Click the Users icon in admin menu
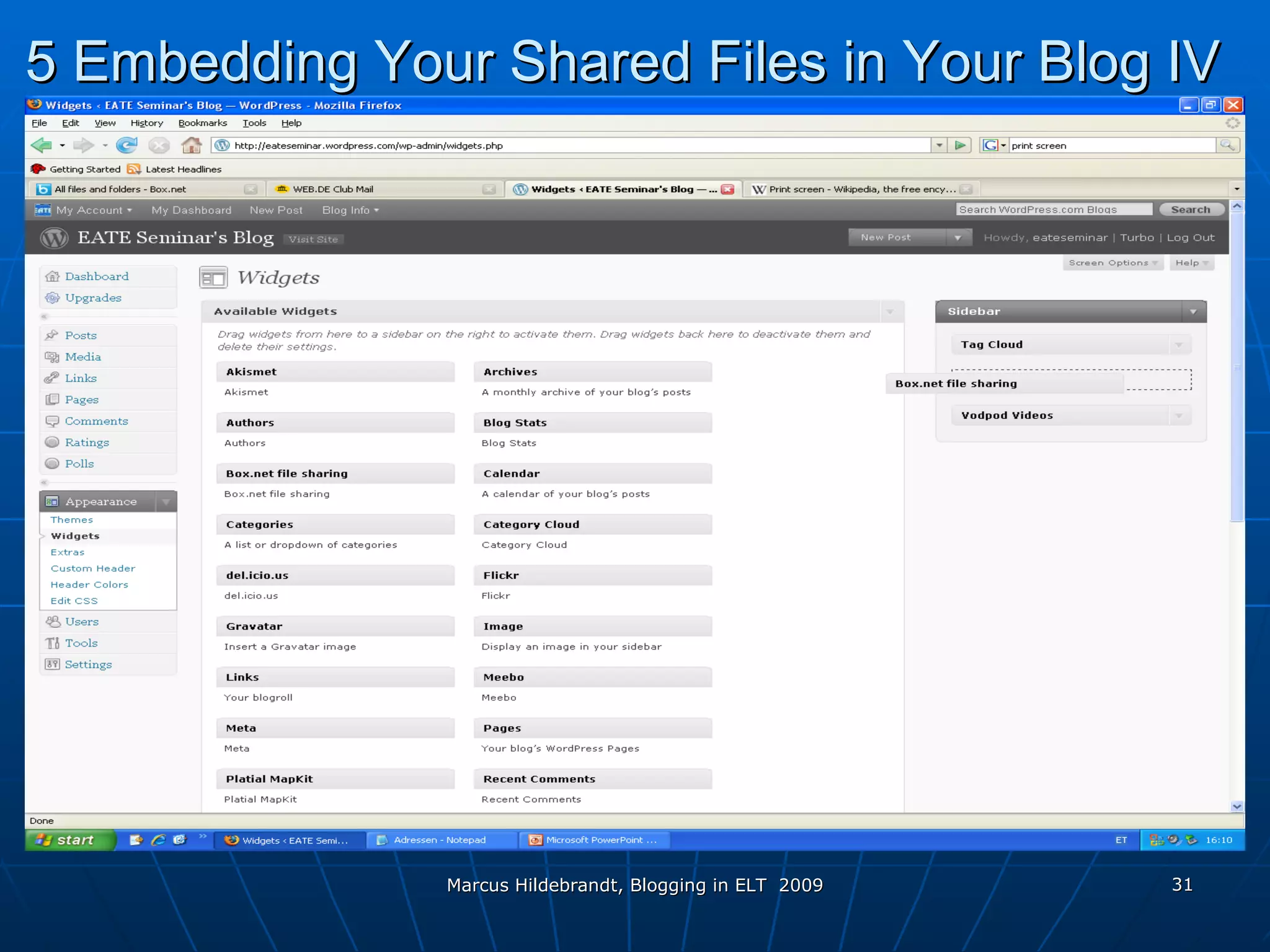The width and height of the screenshot is (1270, 952). tap(52, 622)
